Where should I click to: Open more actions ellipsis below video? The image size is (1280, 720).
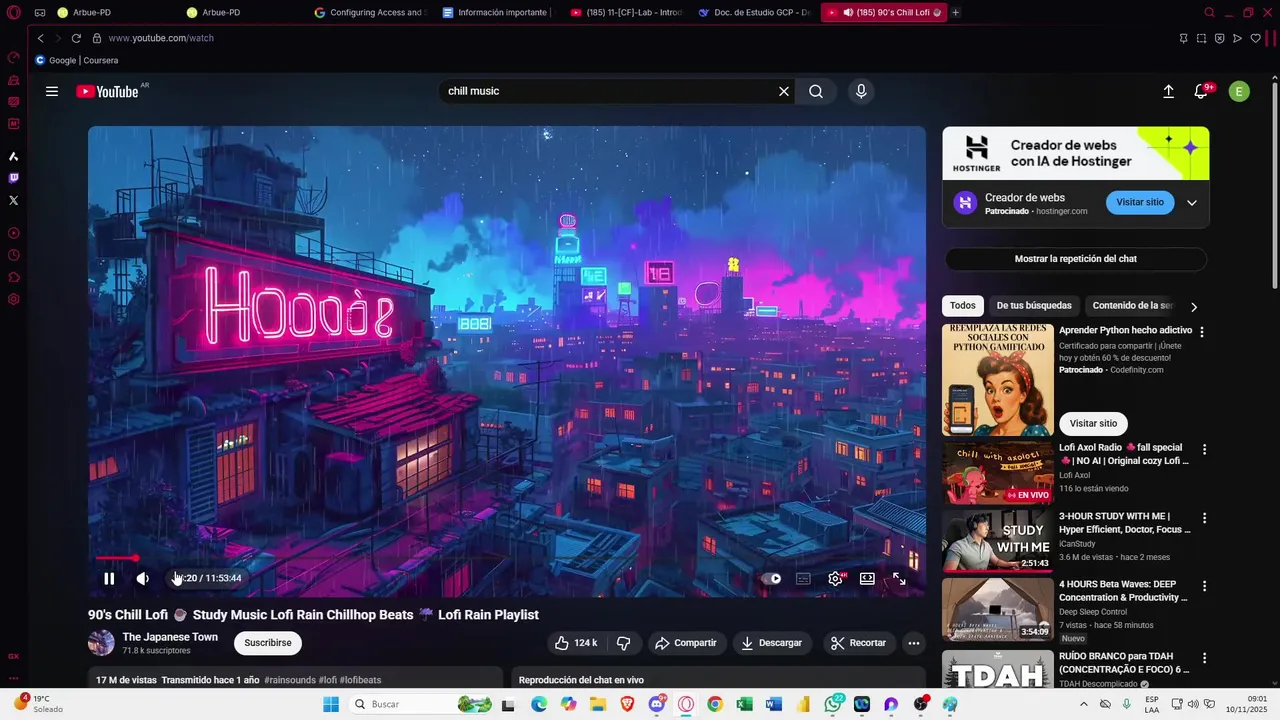click(x=913, y=643)
